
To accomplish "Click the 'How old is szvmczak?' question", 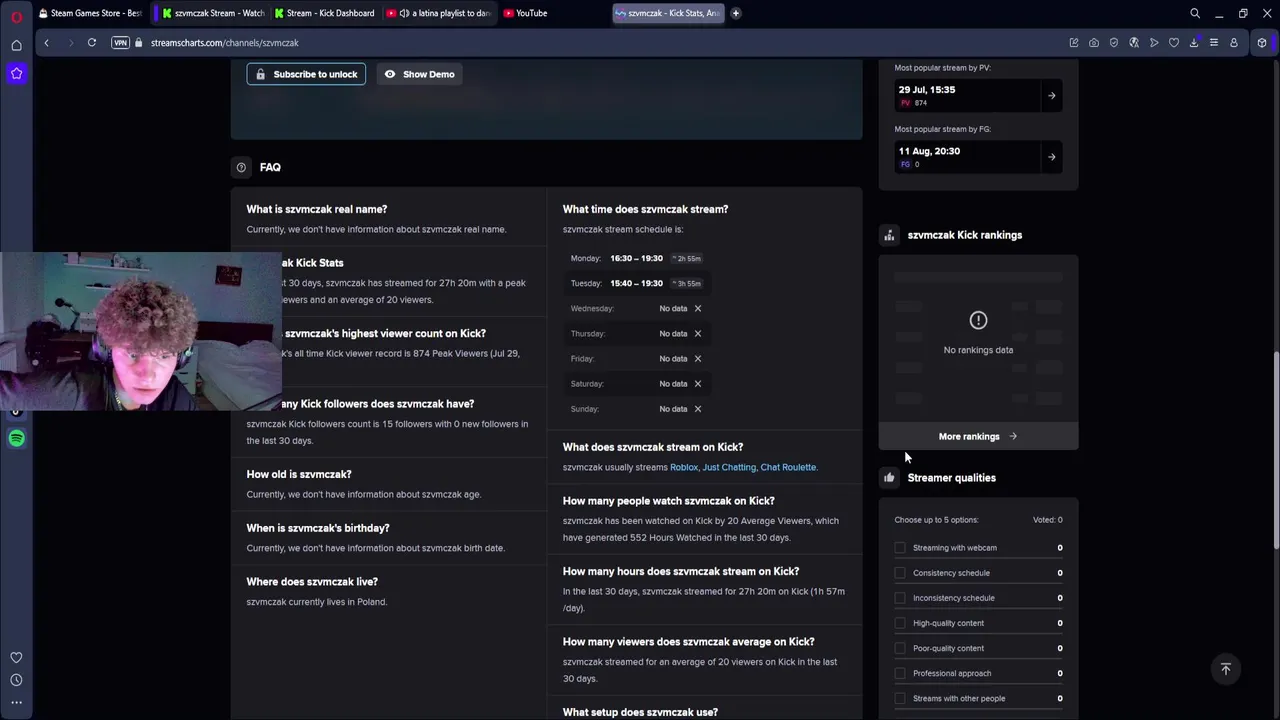I will click(299, 474).
